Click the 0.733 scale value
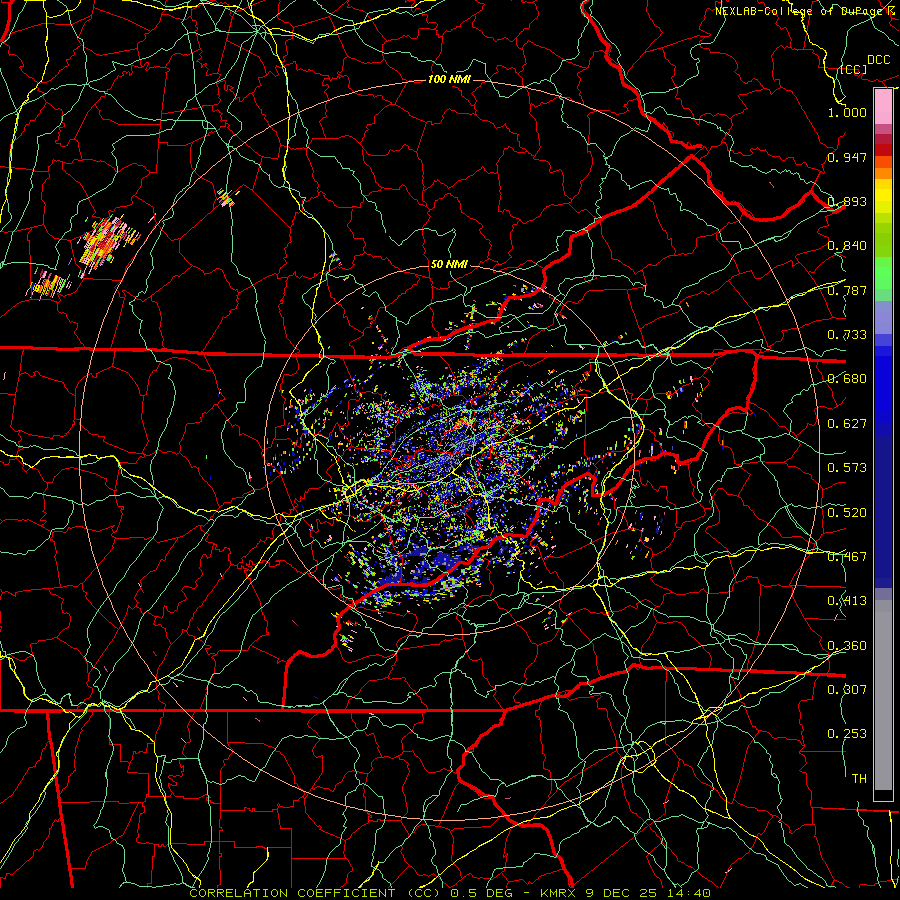The image size is (900, 900). click(847, 335)
